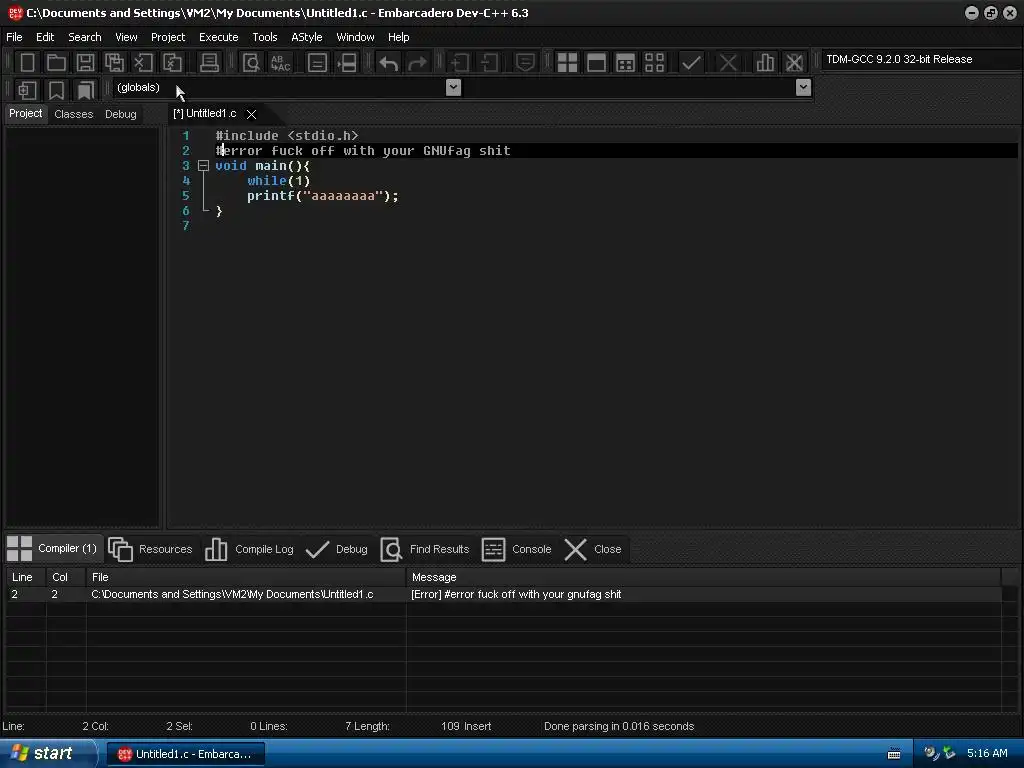Click the Untitled1.c taskbar button
The image size is (1024, 768).
[x=185, y=754]
